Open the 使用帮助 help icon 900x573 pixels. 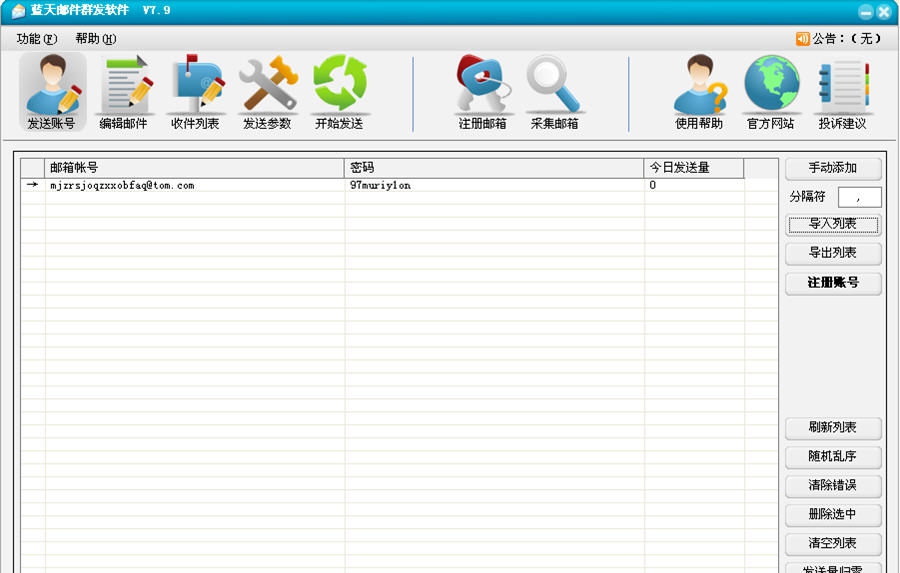[699, 92]
